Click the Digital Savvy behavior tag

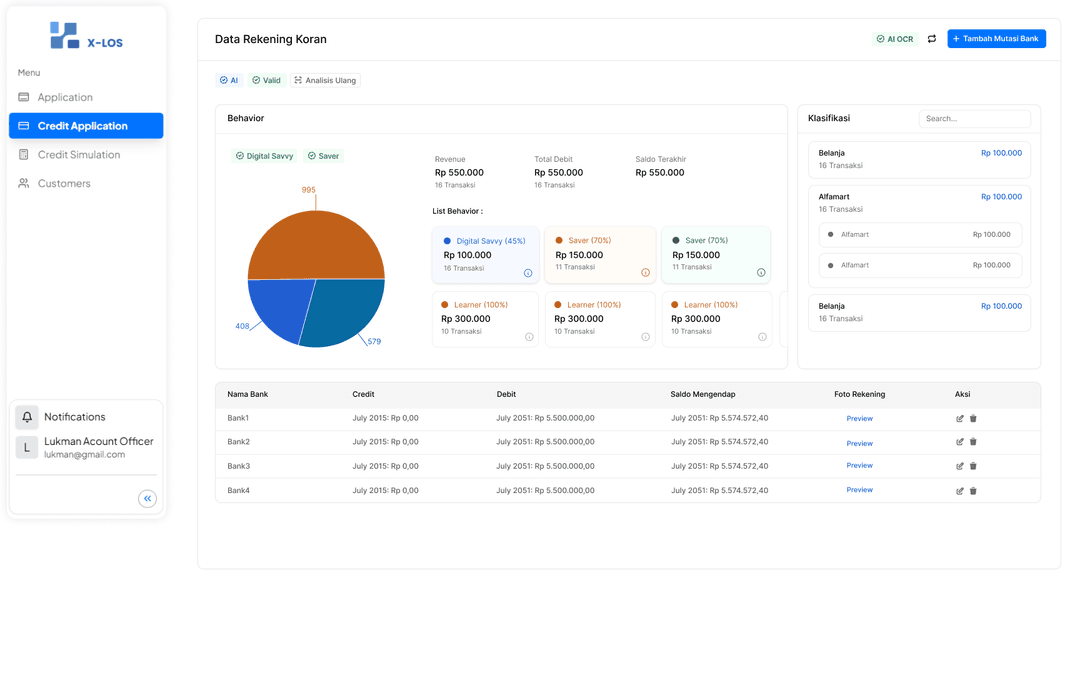coord(264,156)
